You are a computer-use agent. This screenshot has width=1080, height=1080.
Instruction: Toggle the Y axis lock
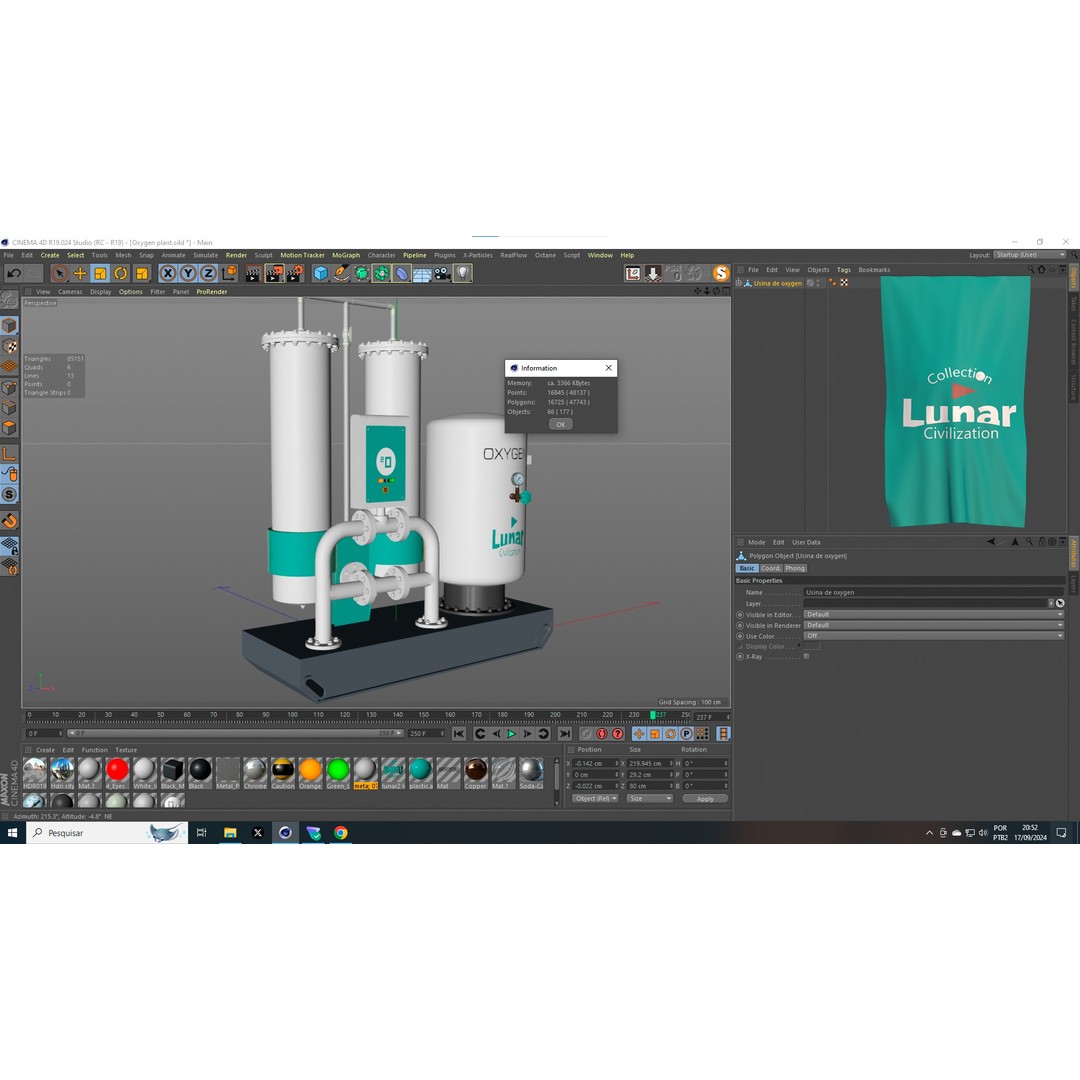(x=188, y=273)
